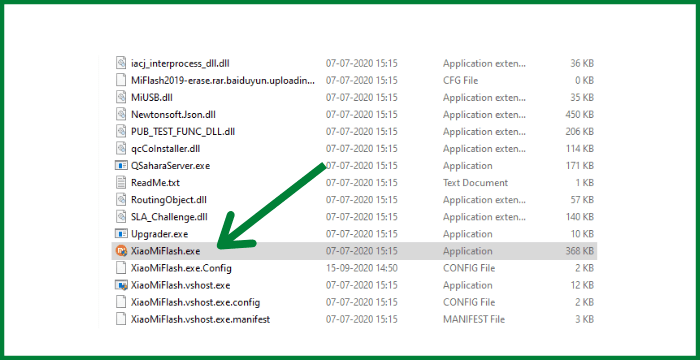
Task: Click the qcCoInstaller.dll file icon
Action: tap(121, 149)
